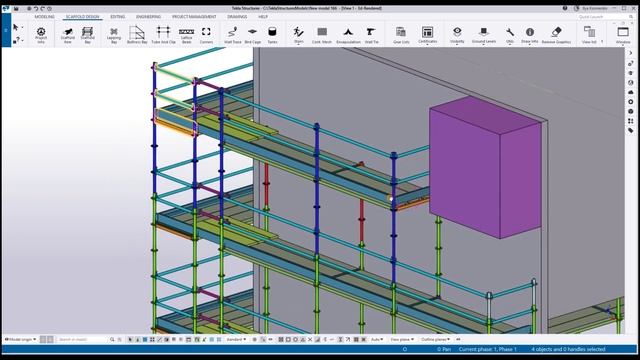Select the Wall Trace tool

click(x=233, y=35)
